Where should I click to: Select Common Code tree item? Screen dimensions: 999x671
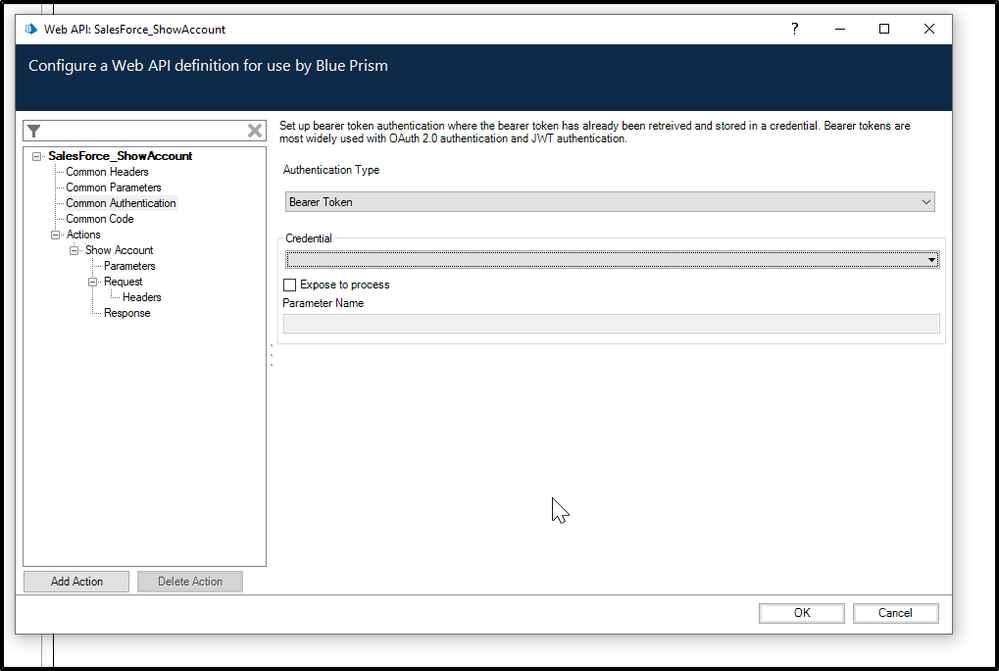pyautogui.click(x=99, y=219)
